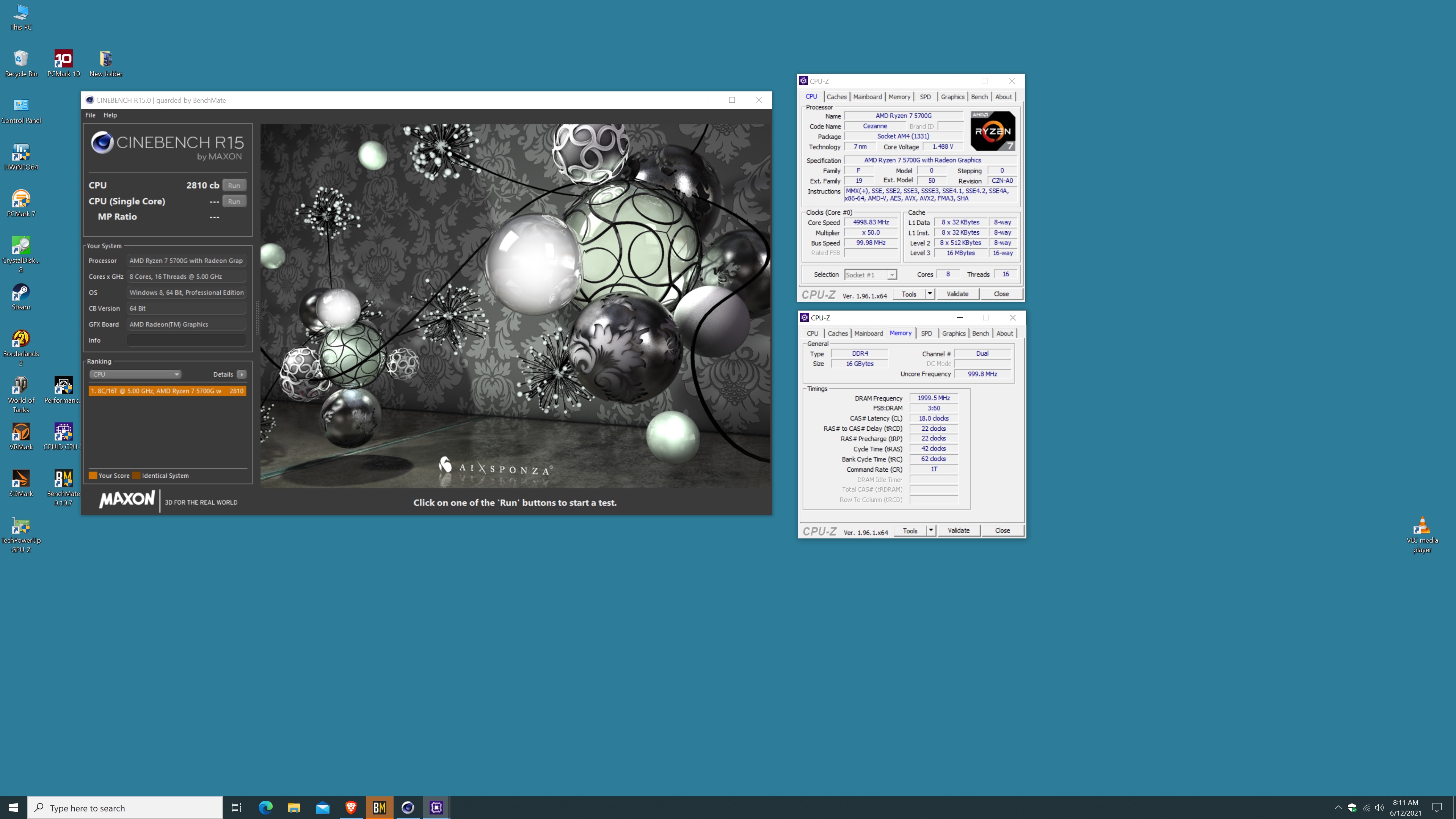The image size is (1456, 819).
Task: Click the taskbar search box
Action: coord(125,808)
